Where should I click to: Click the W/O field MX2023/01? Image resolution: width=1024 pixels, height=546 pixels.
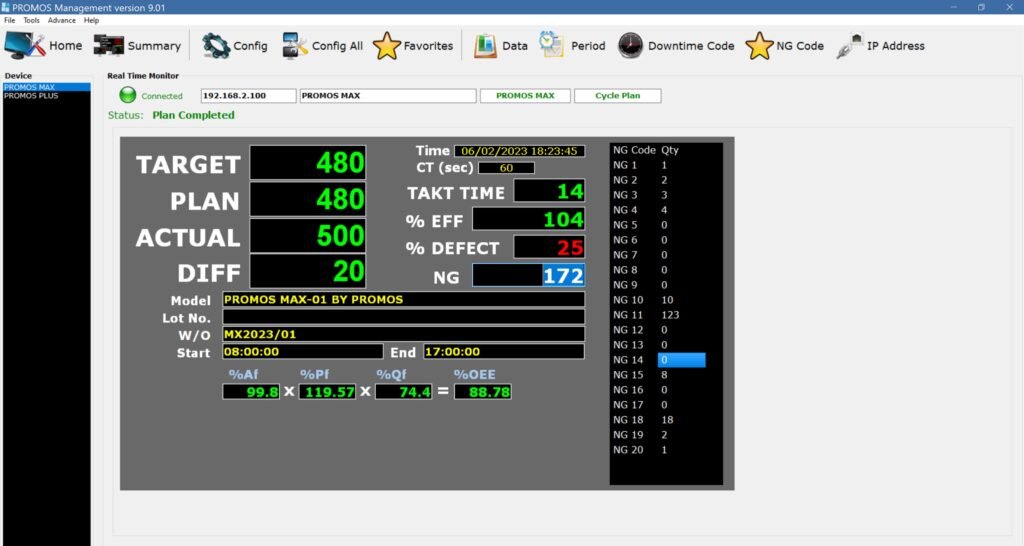point(404,334)
